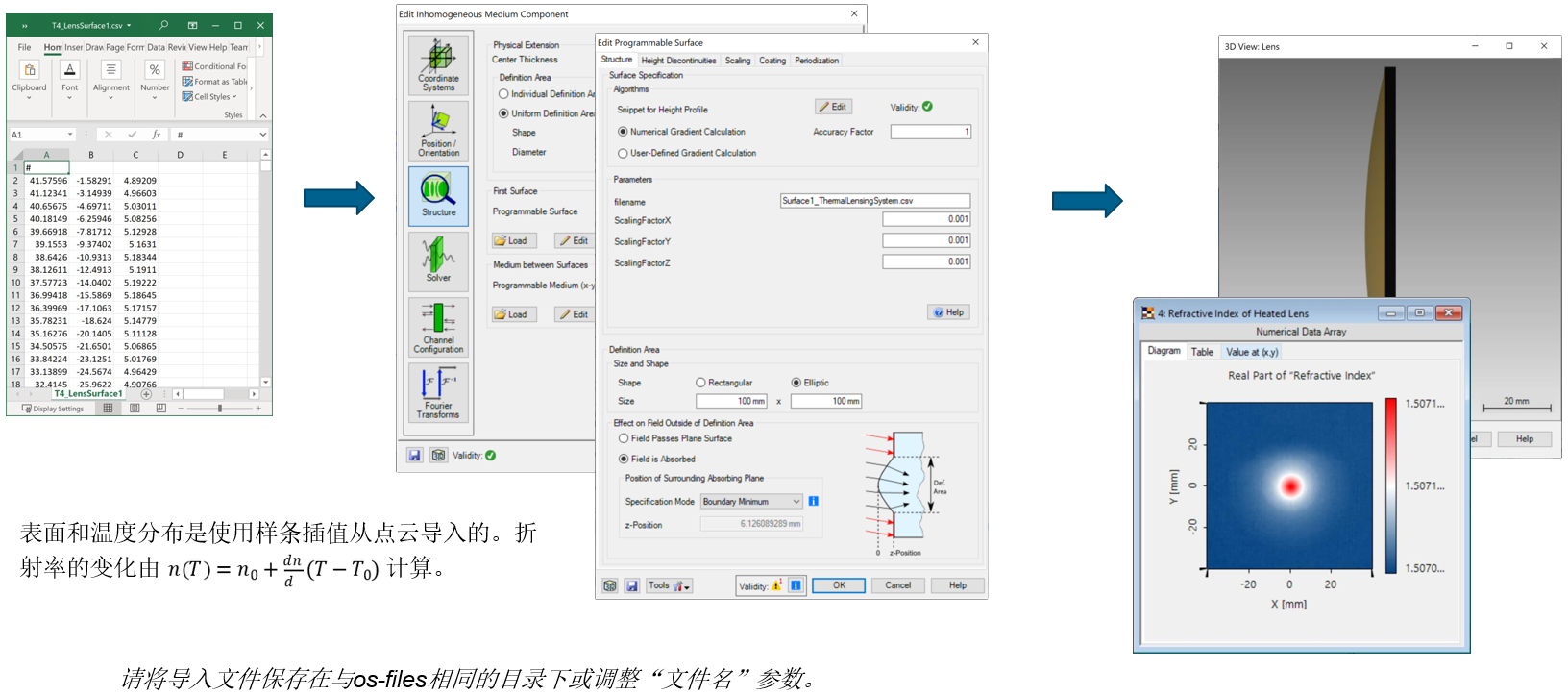Click the Insert Function fx icon

click(x=157, y=135)
